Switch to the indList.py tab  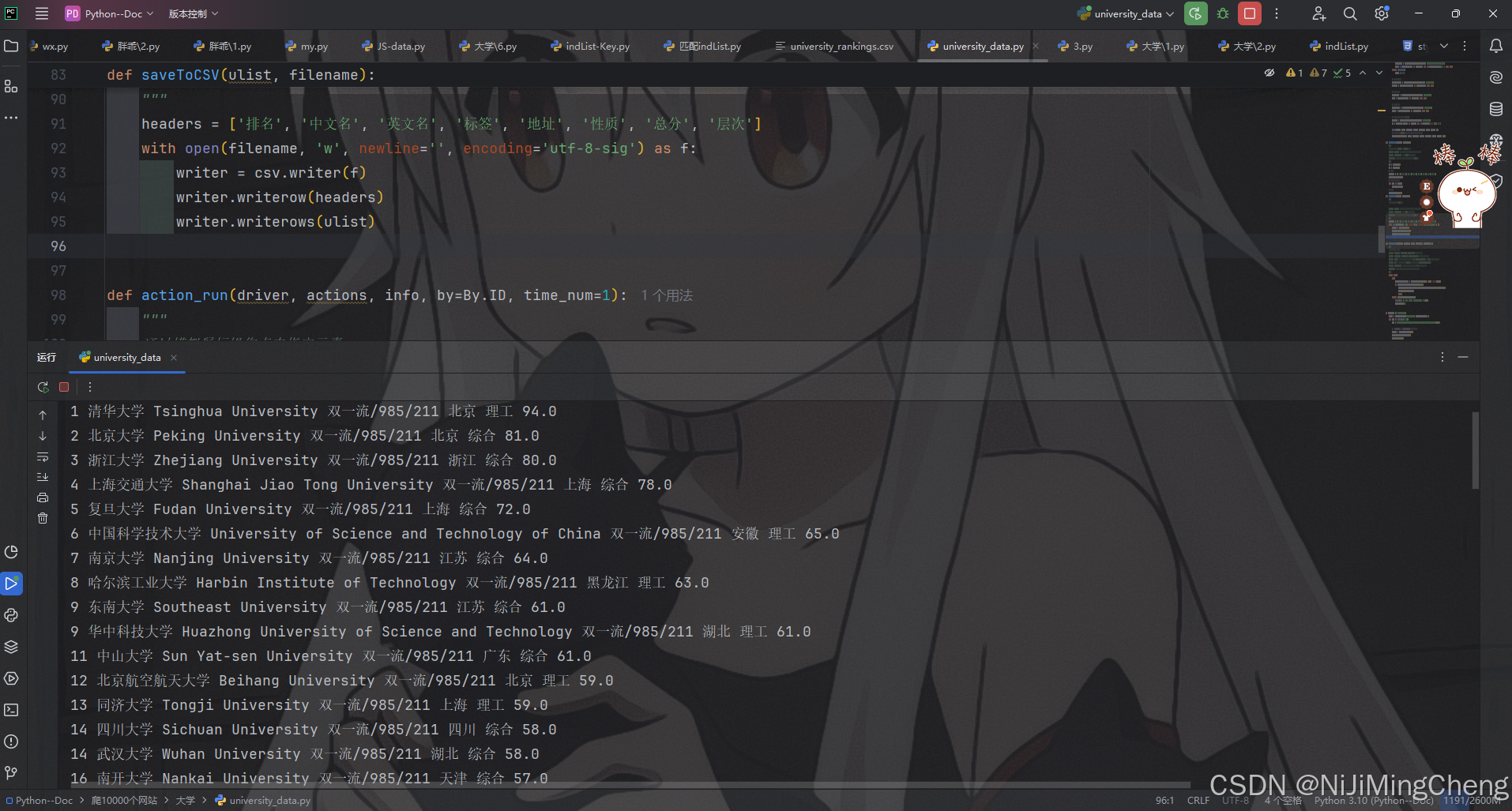1339,47
